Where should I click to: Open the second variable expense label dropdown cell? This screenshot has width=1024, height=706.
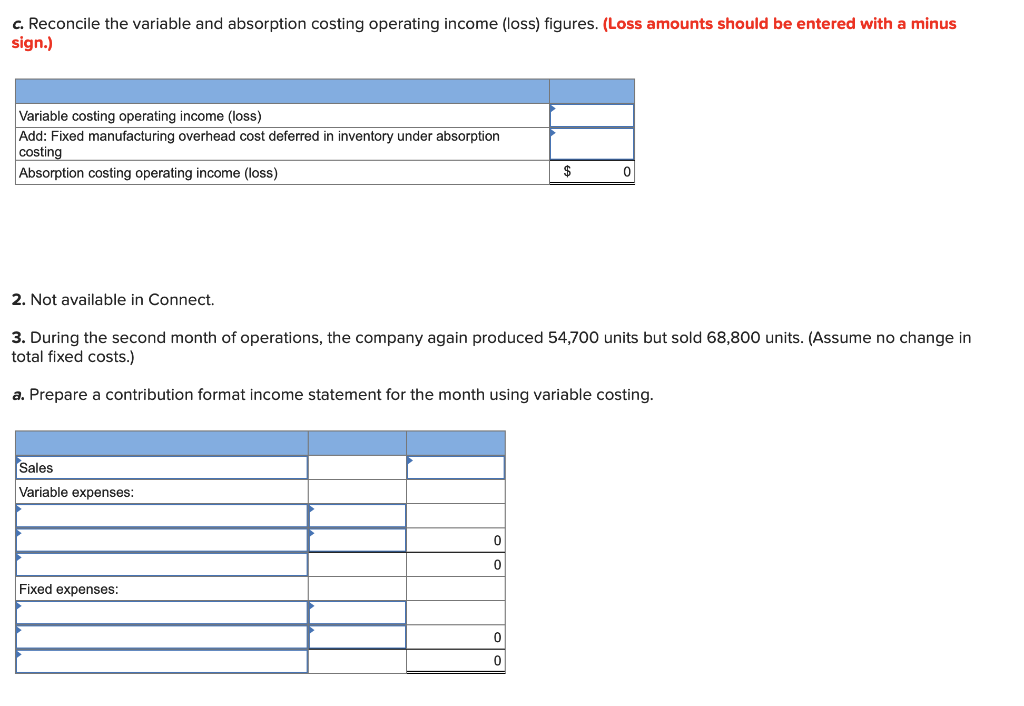(160, 539)
